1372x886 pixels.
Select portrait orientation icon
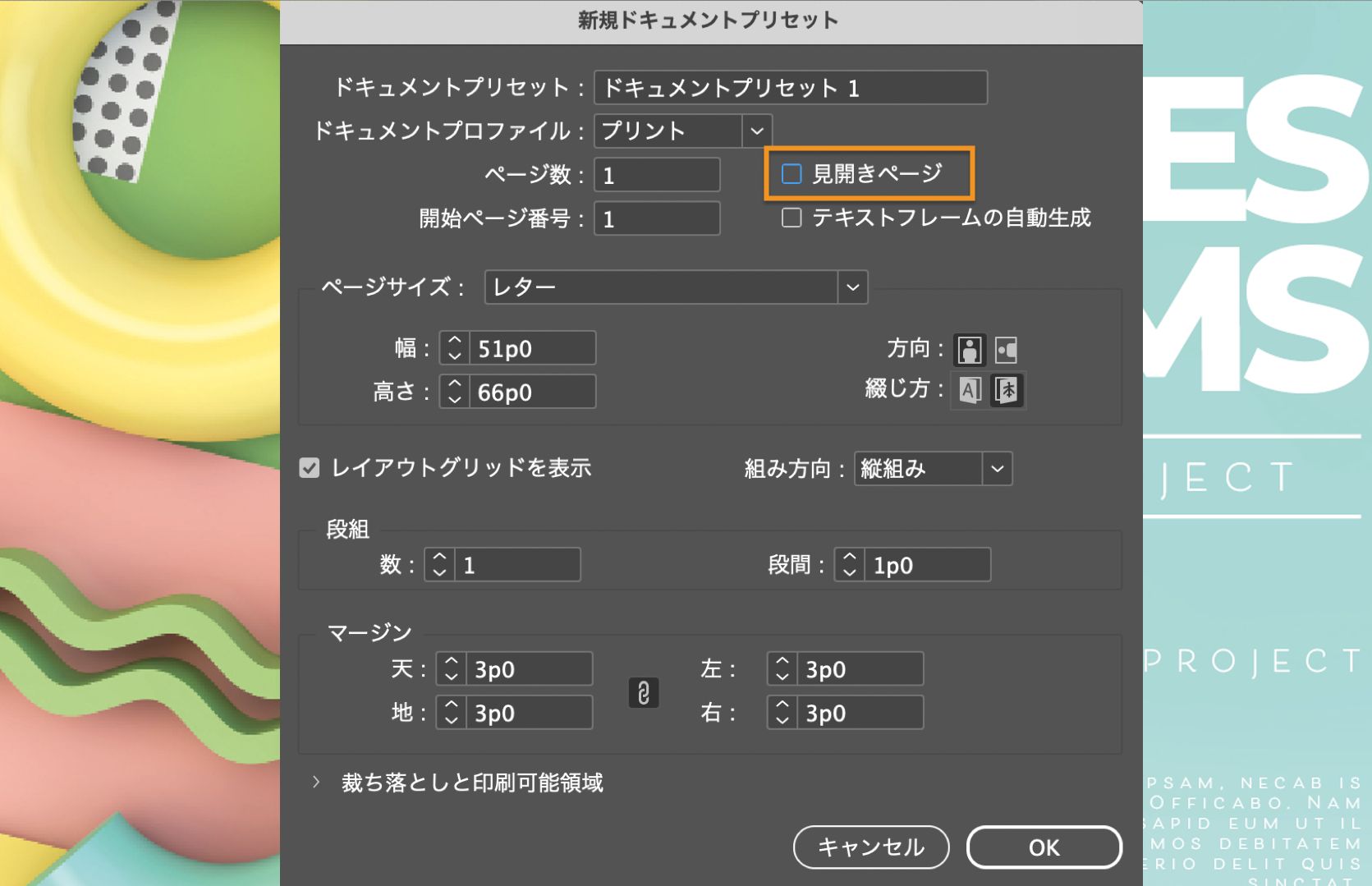click(970, 350)
